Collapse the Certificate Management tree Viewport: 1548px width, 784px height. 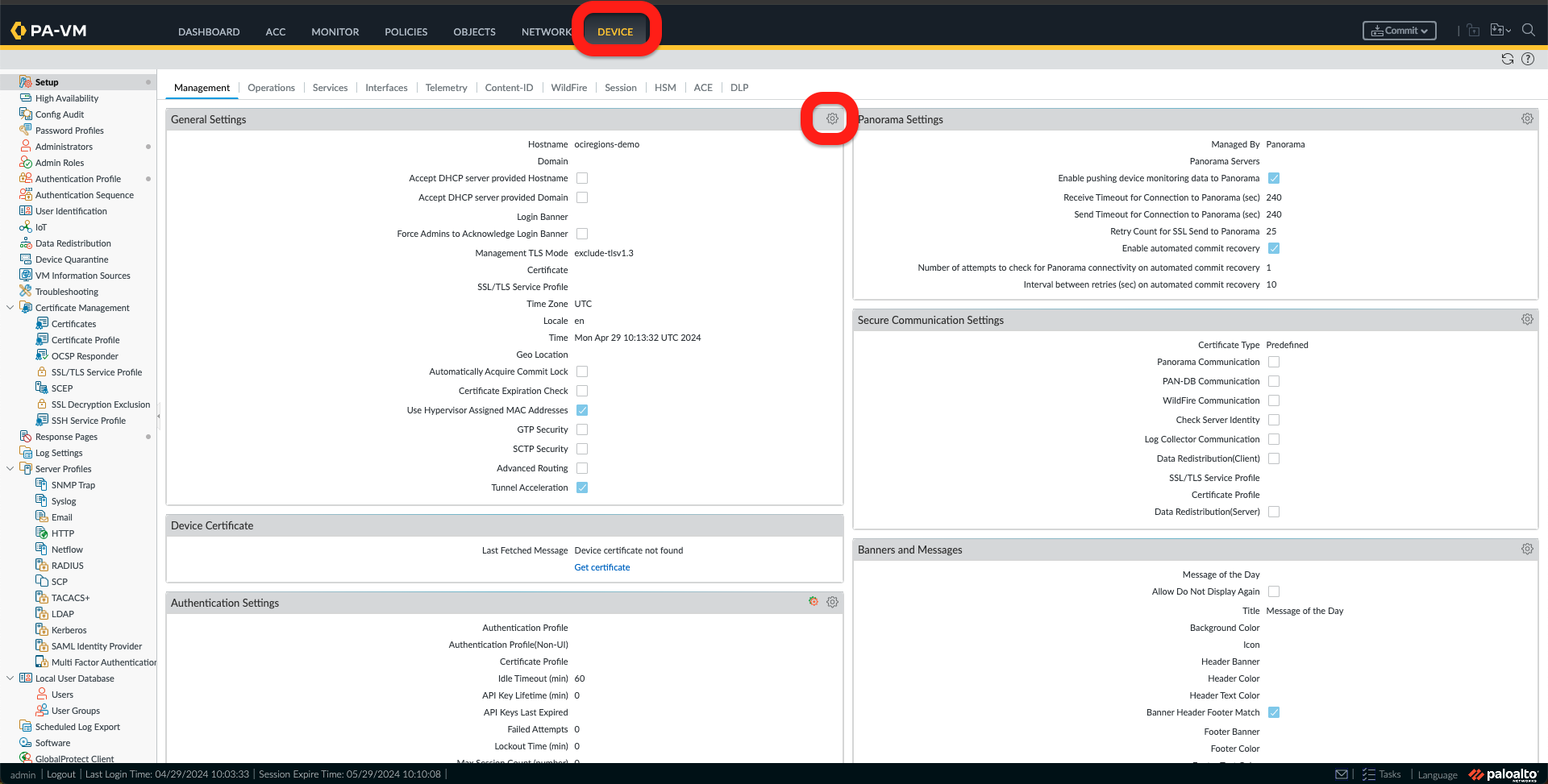10,307
